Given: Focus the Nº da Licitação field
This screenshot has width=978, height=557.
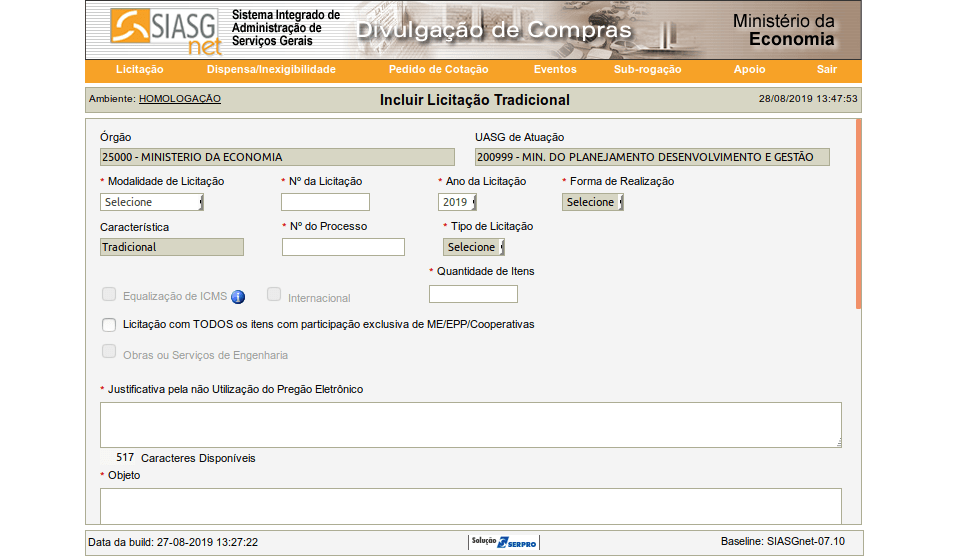Looking at the screenshot, I should (326, 202).
